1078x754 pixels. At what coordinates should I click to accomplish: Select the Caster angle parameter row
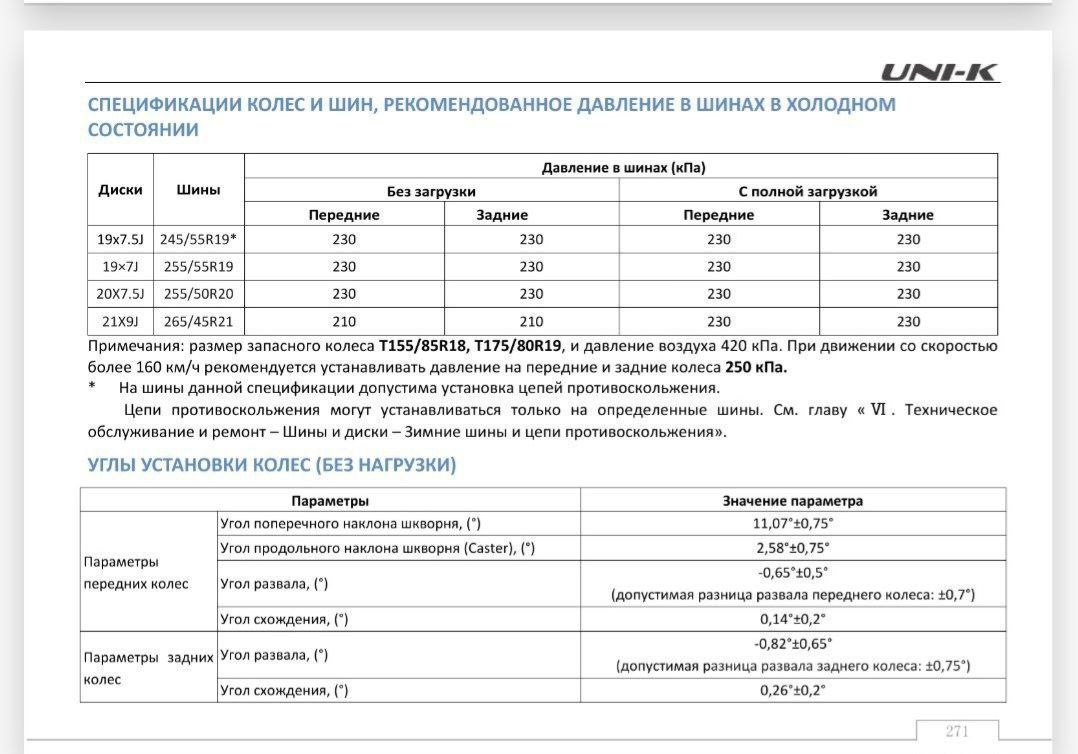[377, 548]
